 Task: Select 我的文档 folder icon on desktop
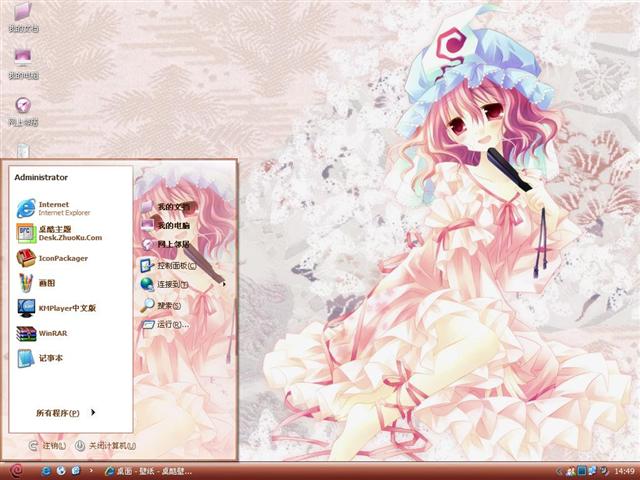[23, 17]
